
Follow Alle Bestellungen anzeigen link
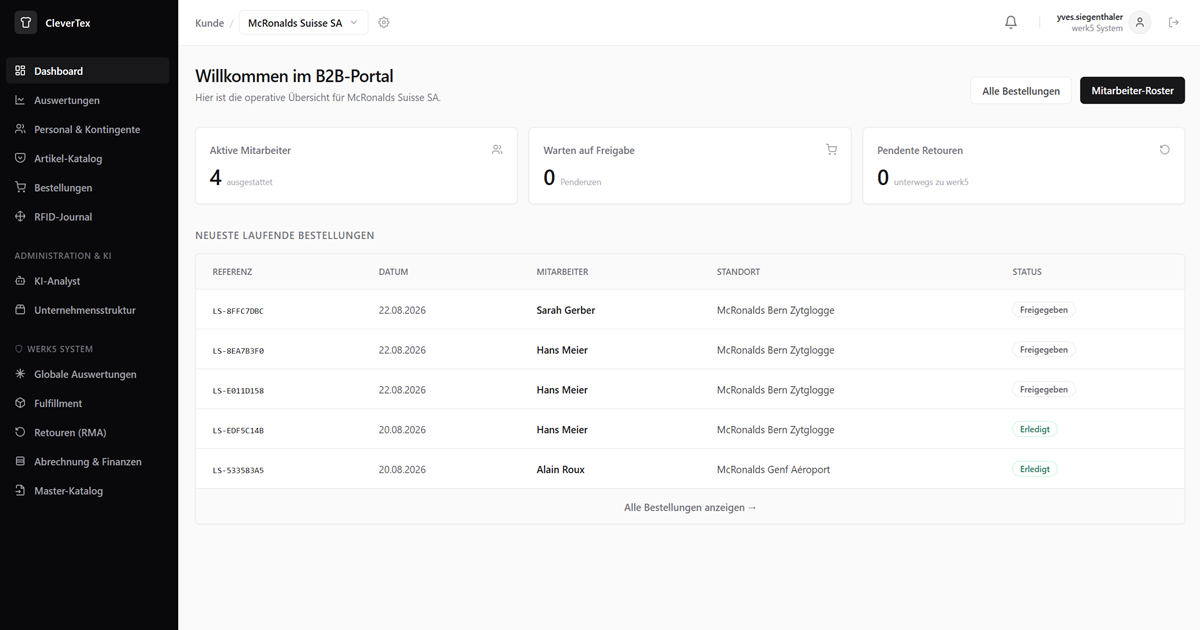point(690,507)
